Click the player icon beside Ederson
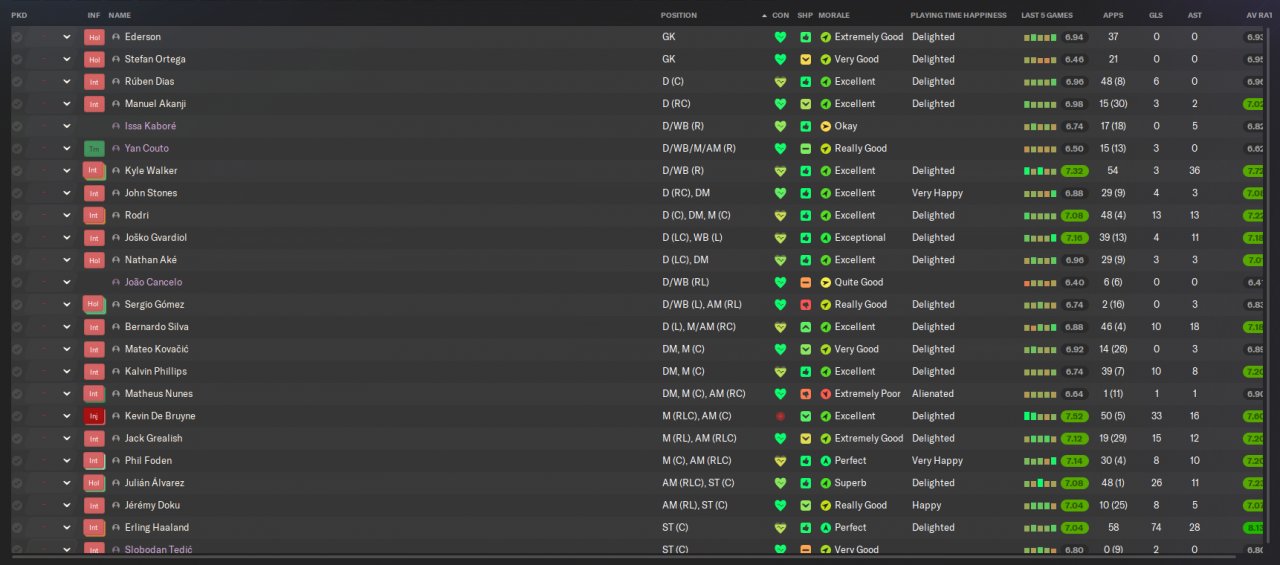Screen dimensions: 1280x565 [x=116, y=37]
